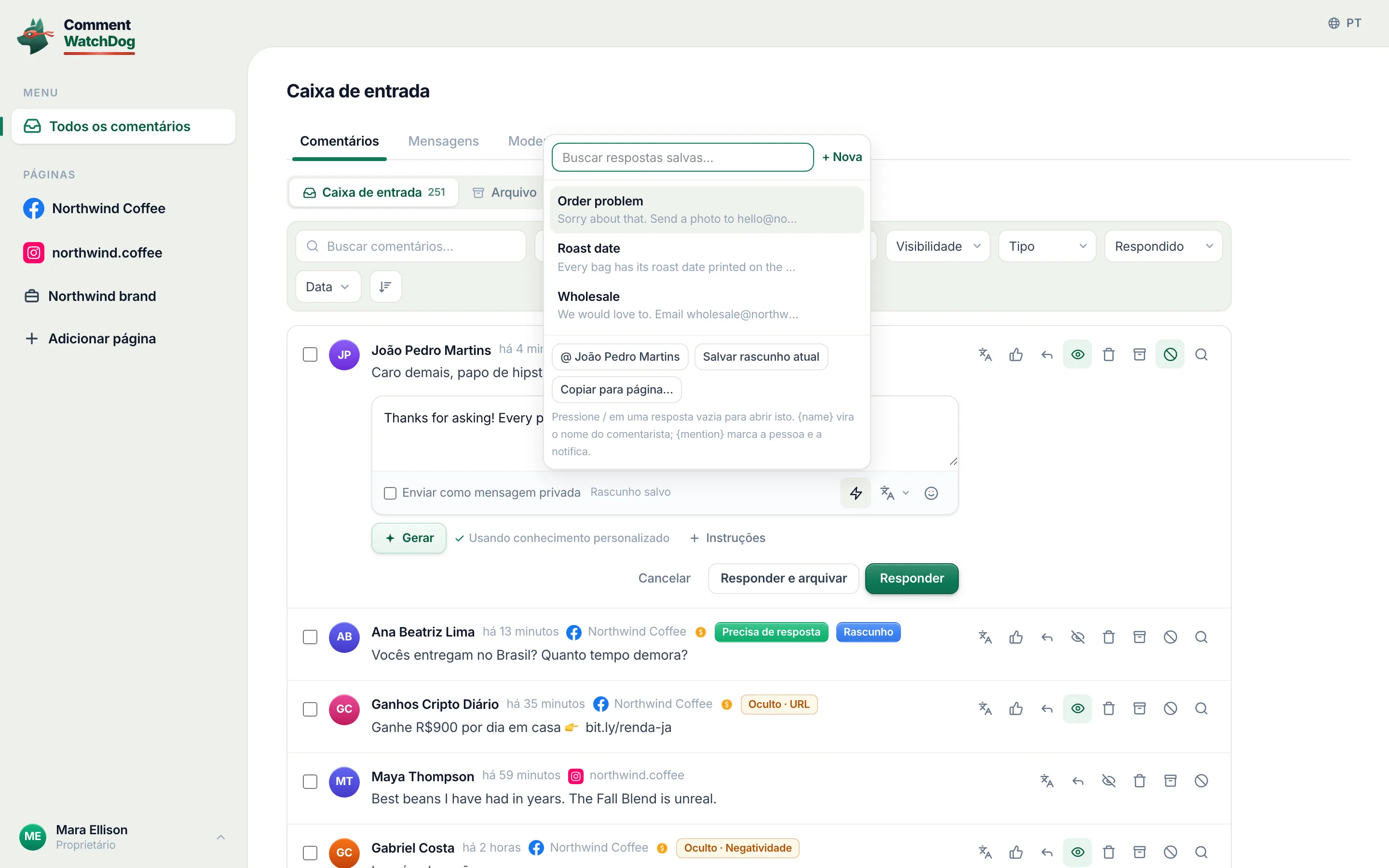
Task: Add Instruções for reply generation
Action: pyautogui.click(x=727, y=538)
